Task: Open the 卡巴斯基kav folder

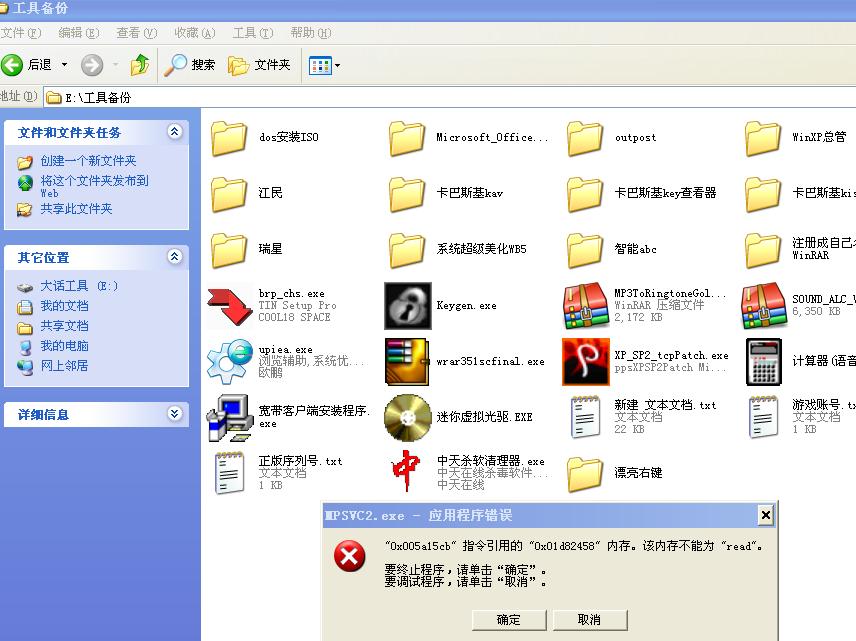Action: [407, 194]
